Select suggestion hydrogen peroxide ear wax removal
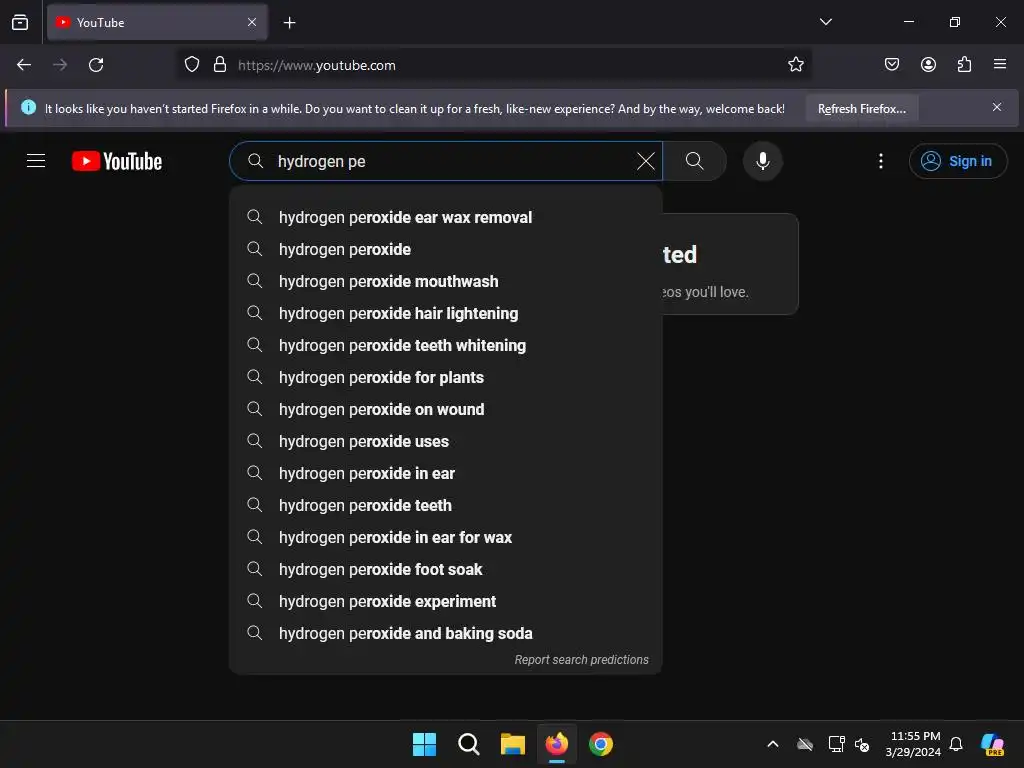Image resolution: width=1024 pixels, height=768 pixels. 445,217
